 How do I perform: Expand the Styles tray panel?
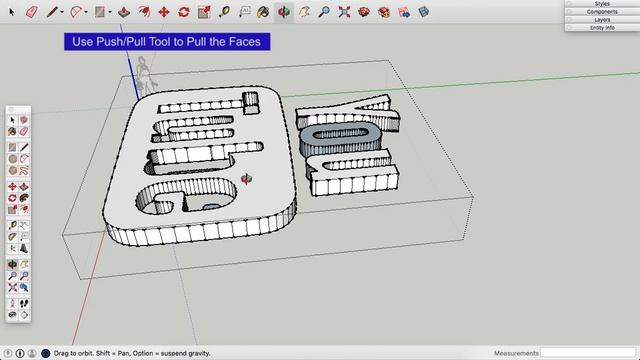(602, 4)
